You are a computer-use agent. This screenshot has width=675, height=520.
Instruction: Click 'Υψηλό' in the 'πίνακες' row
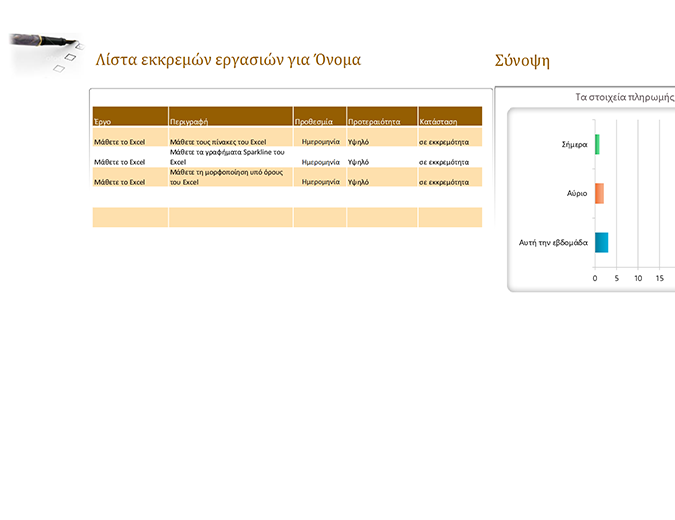point(358,142)
